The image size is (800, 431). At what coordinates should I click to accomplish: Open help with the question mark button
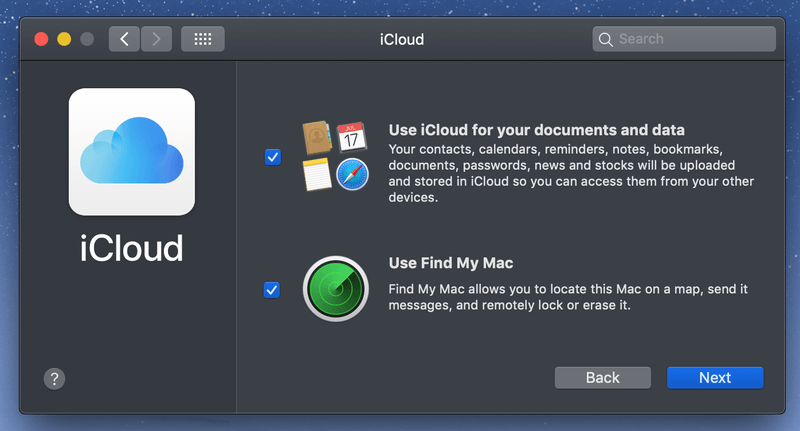tap(55, 378)
